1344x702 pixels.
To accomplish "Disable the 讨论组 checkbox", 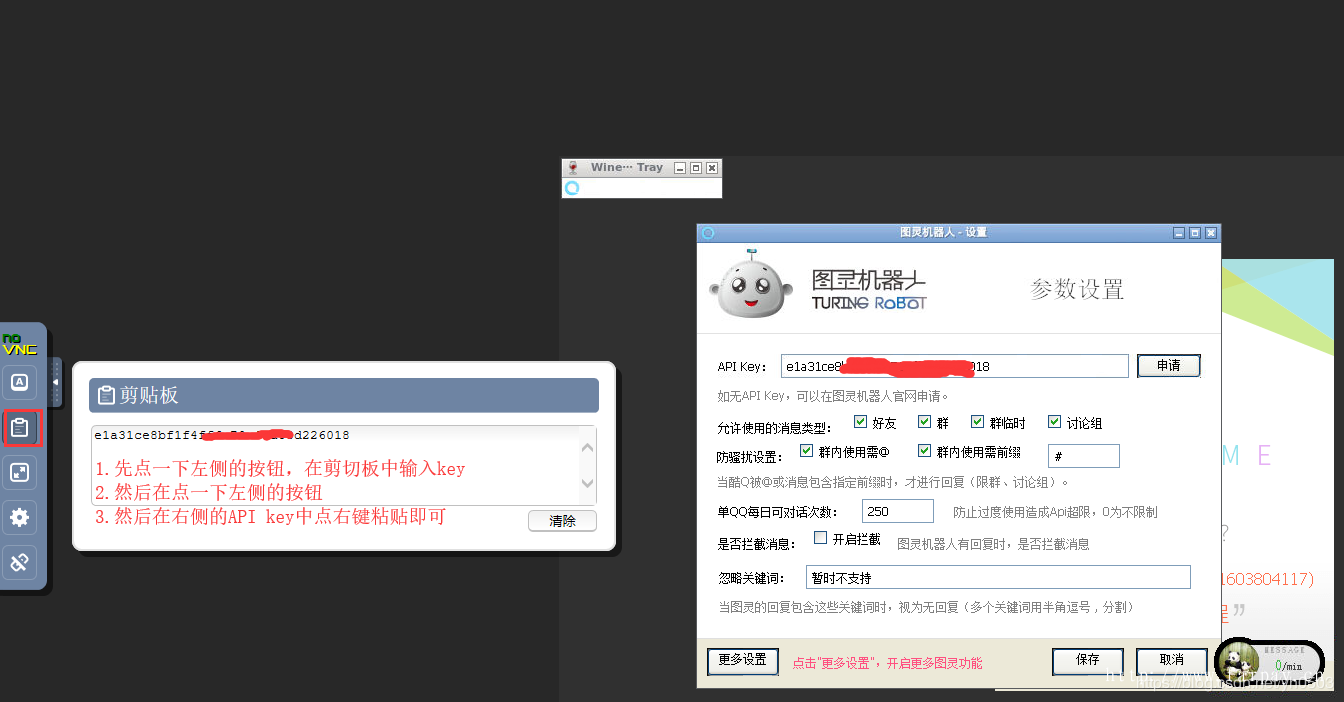I will [1054, 422].
